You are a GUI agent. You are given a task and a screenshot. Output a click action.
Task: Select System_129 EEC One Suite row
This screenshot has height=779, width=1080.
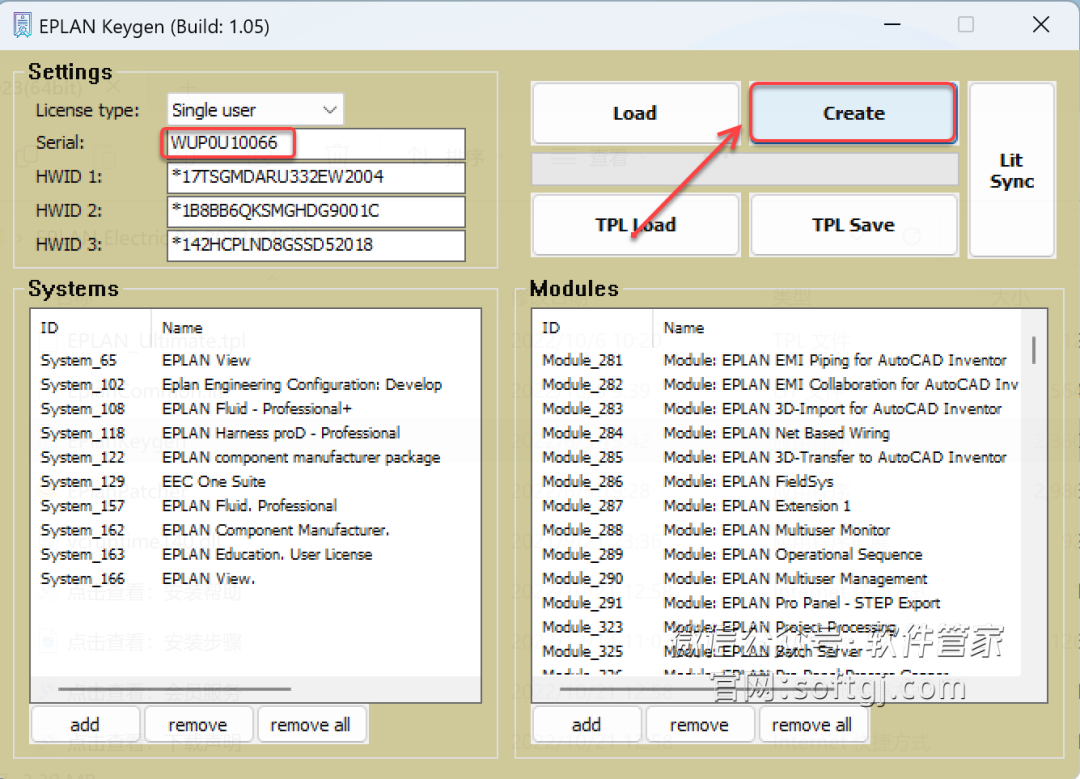255,481
